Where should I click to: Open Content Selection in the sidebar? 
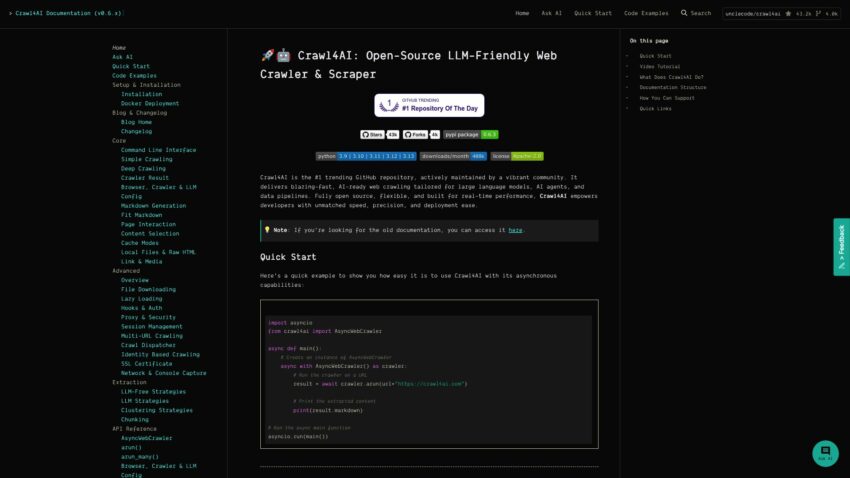(x=150, y=234)
